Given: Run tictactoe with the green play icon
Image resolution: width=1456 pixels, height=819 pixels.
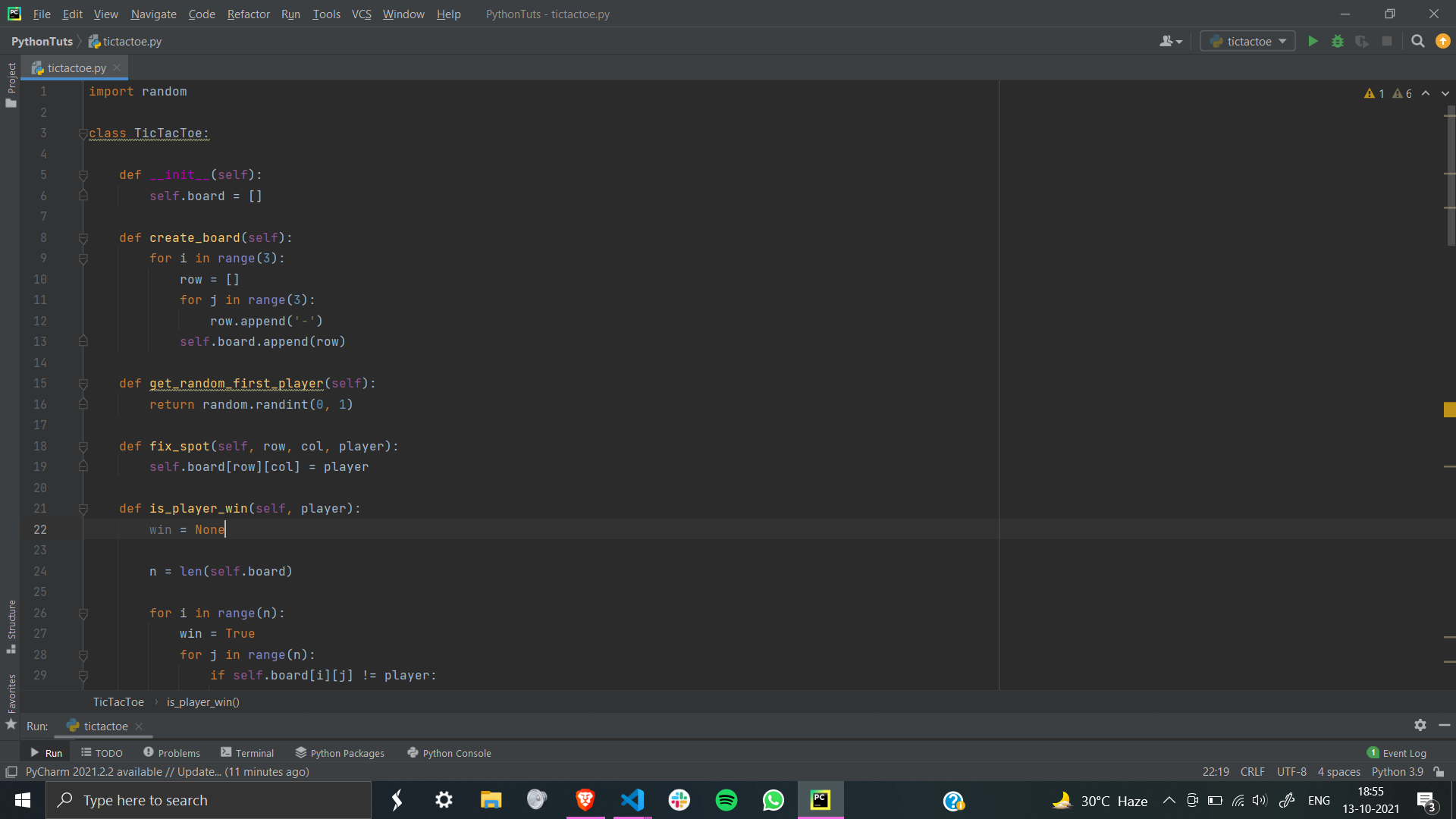Looking at the screenshot, I should tap(1313, 42).
